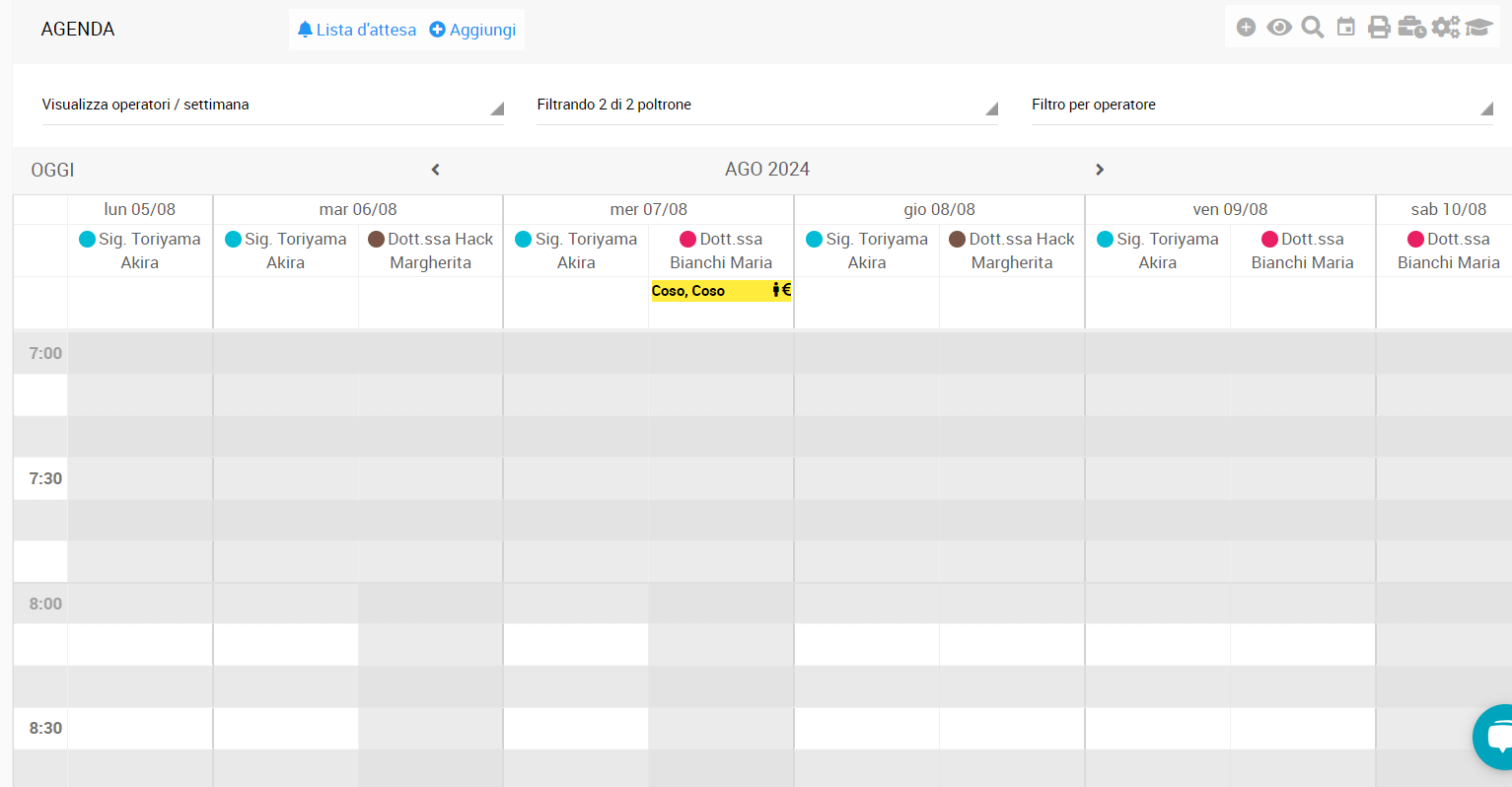Select the ven 09/08 day header
This screenshot has width=1512, height=787.
pos(1230,209)
